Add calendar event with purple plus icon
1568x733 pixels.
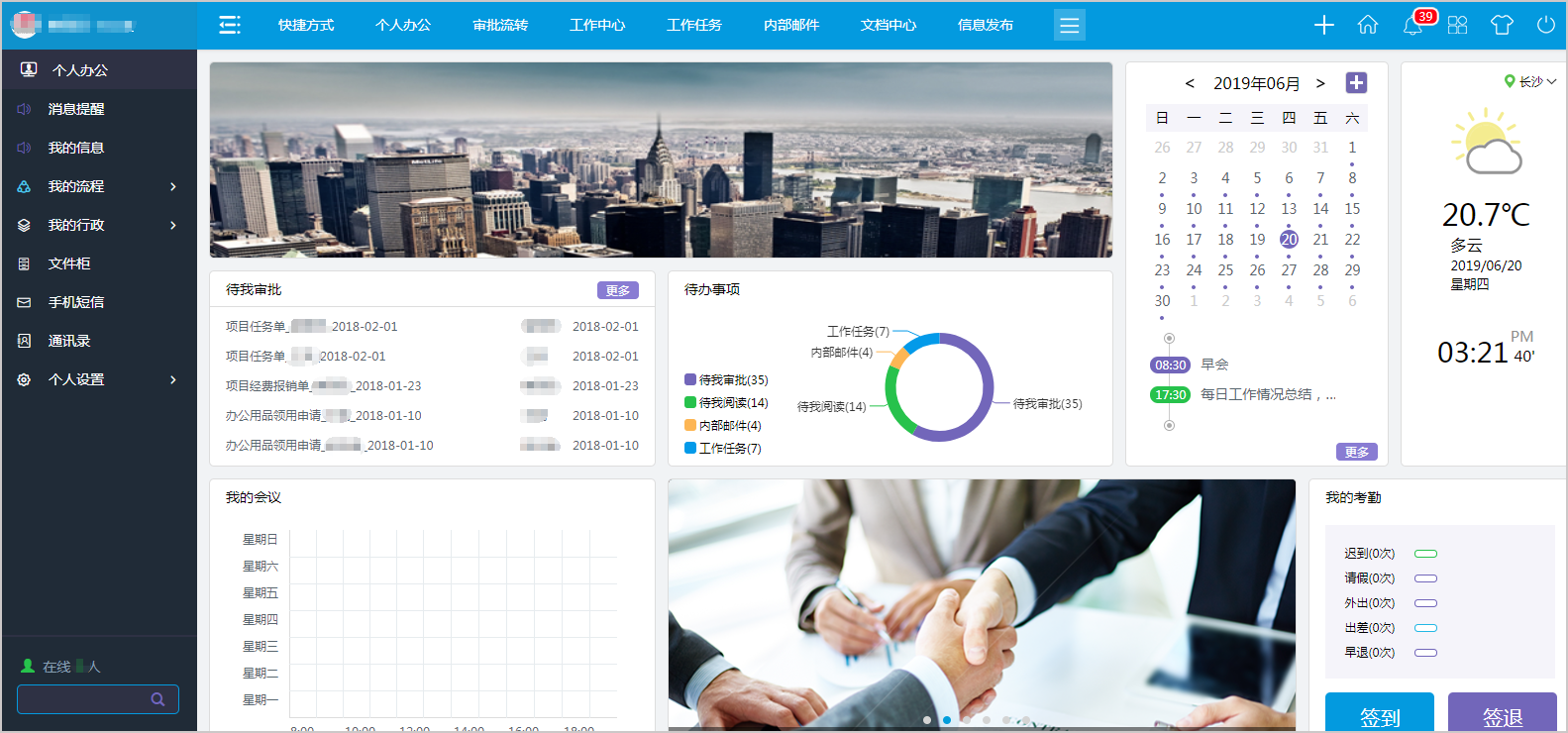1356,83
